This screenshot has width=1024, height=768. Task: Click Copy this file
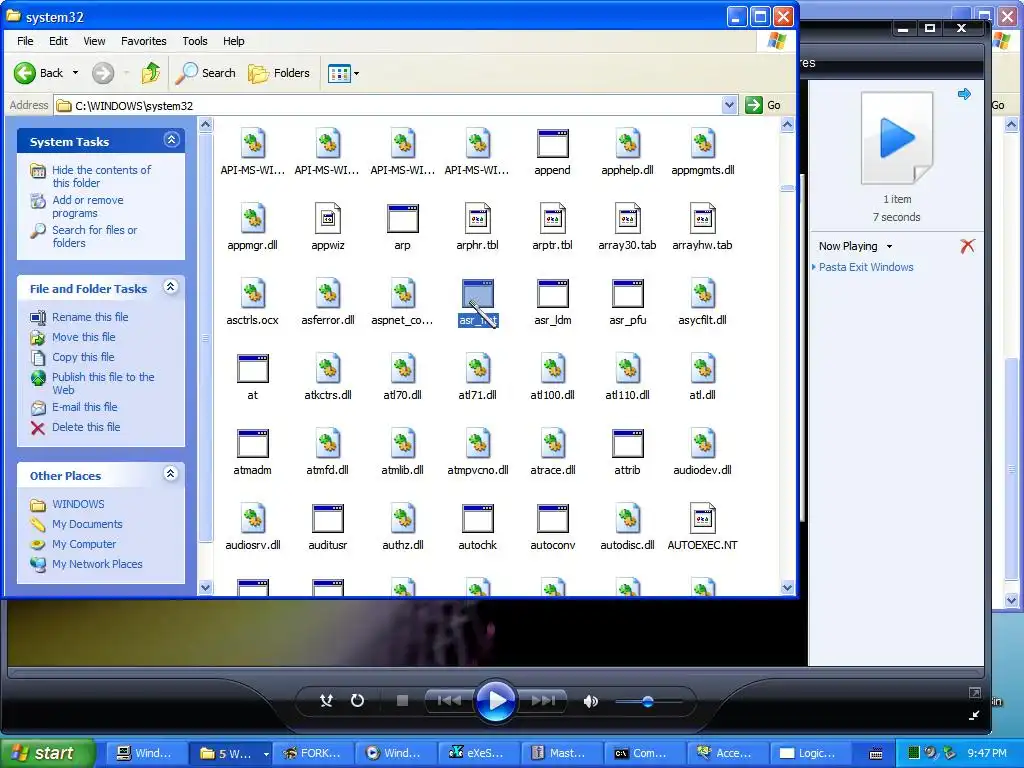pyautogui.click(x=83, y=357)
